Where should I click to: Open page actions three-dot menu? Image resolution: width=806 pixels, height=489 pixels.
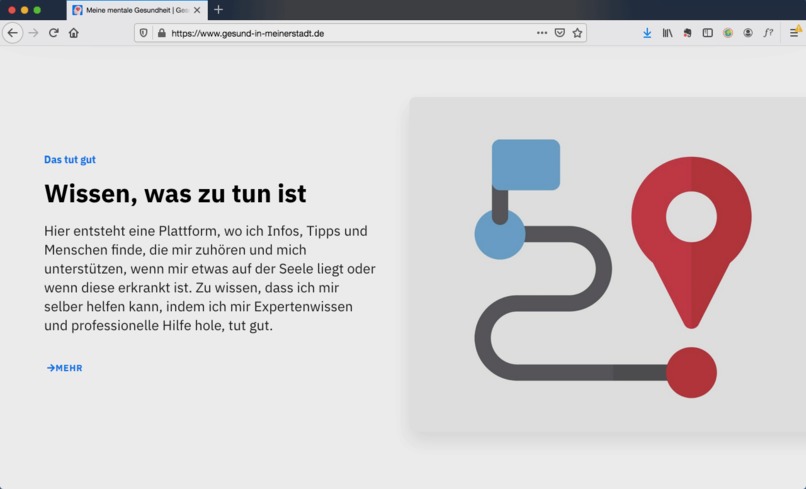542,33
